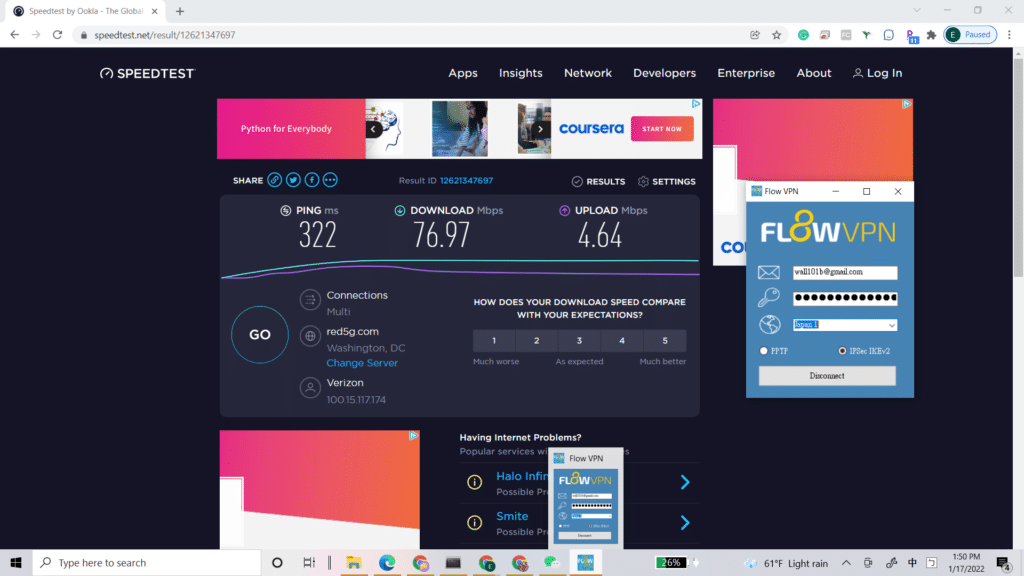Click the previous arrow in the Coursera ad

[373, 129]
